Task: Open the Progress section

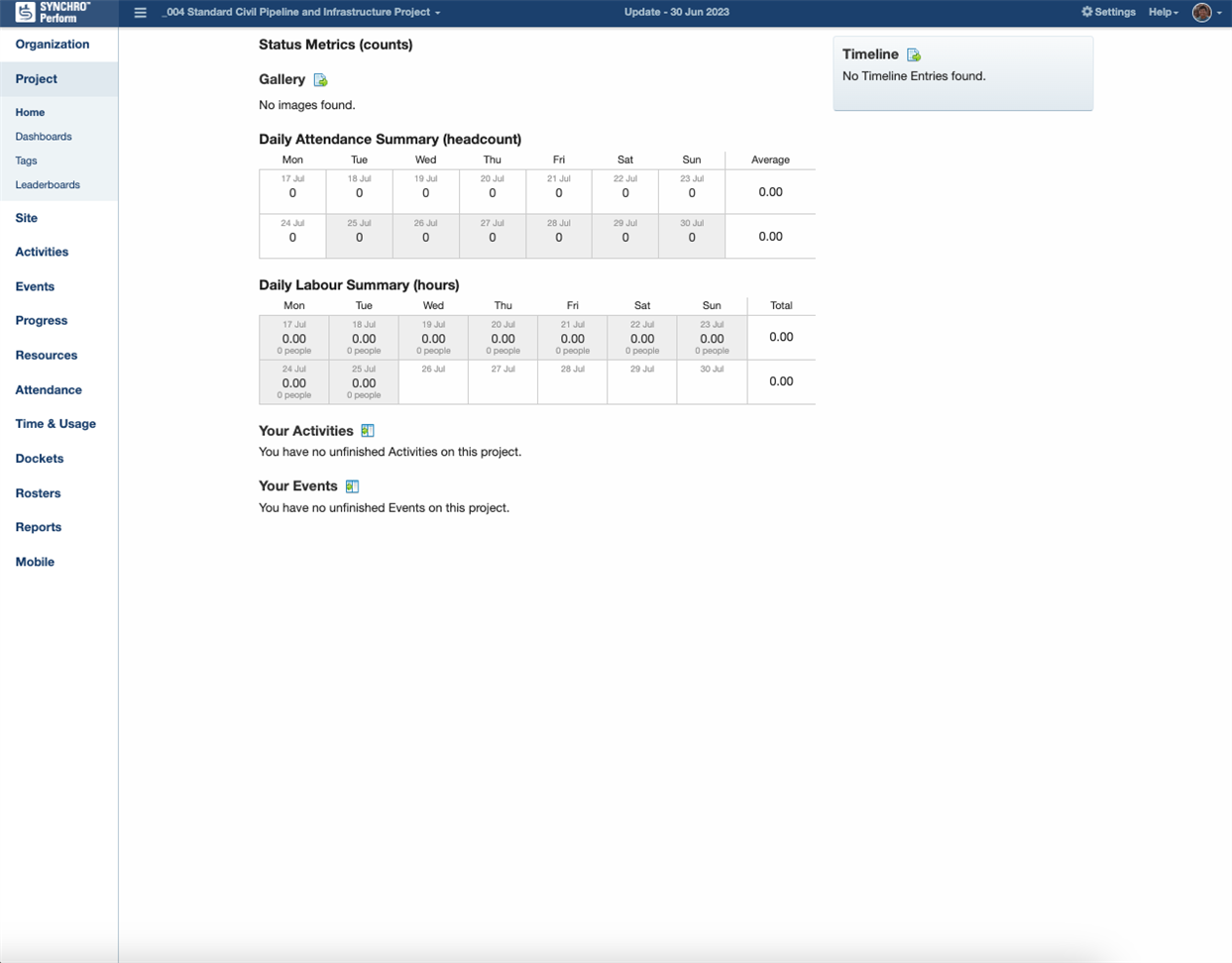Action: tap(42, 320)
